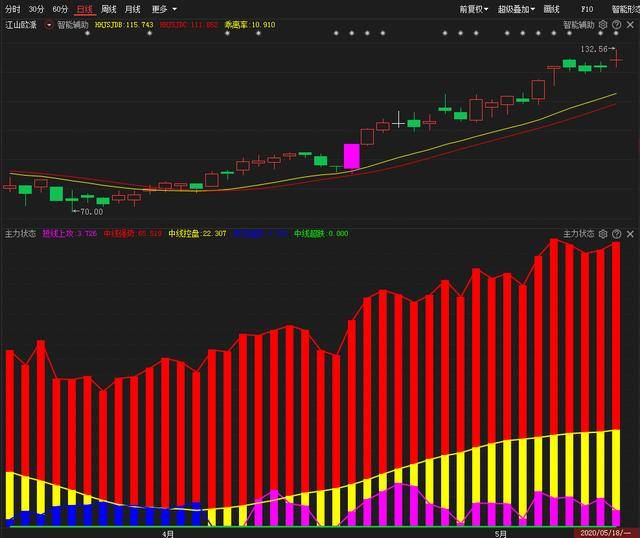Expand the 更多 periods dropdown

[163, 8]
